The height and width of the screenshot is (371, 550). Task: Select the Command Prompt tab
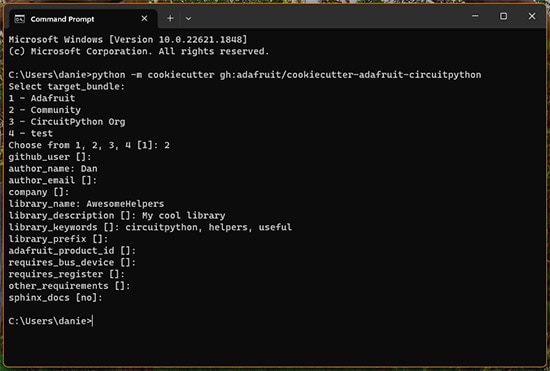pos(83,19)
